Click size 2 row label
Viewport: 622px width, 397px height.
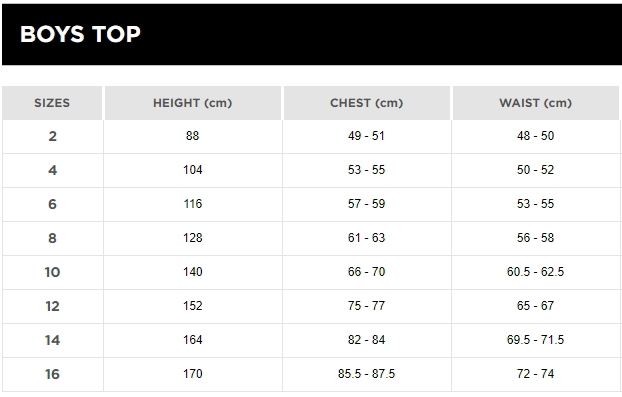52,136
